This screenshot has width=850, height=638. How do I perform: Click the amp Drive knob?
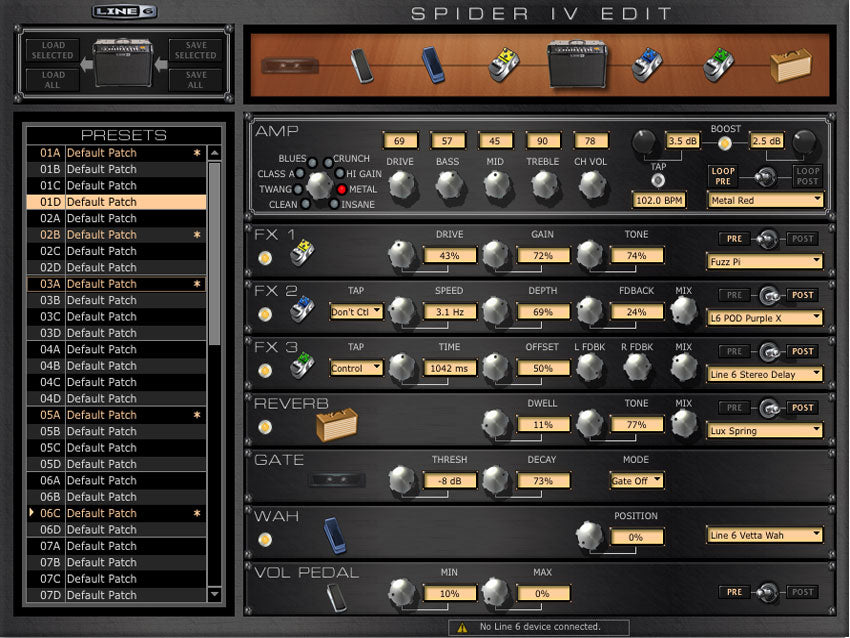(400, 184)
